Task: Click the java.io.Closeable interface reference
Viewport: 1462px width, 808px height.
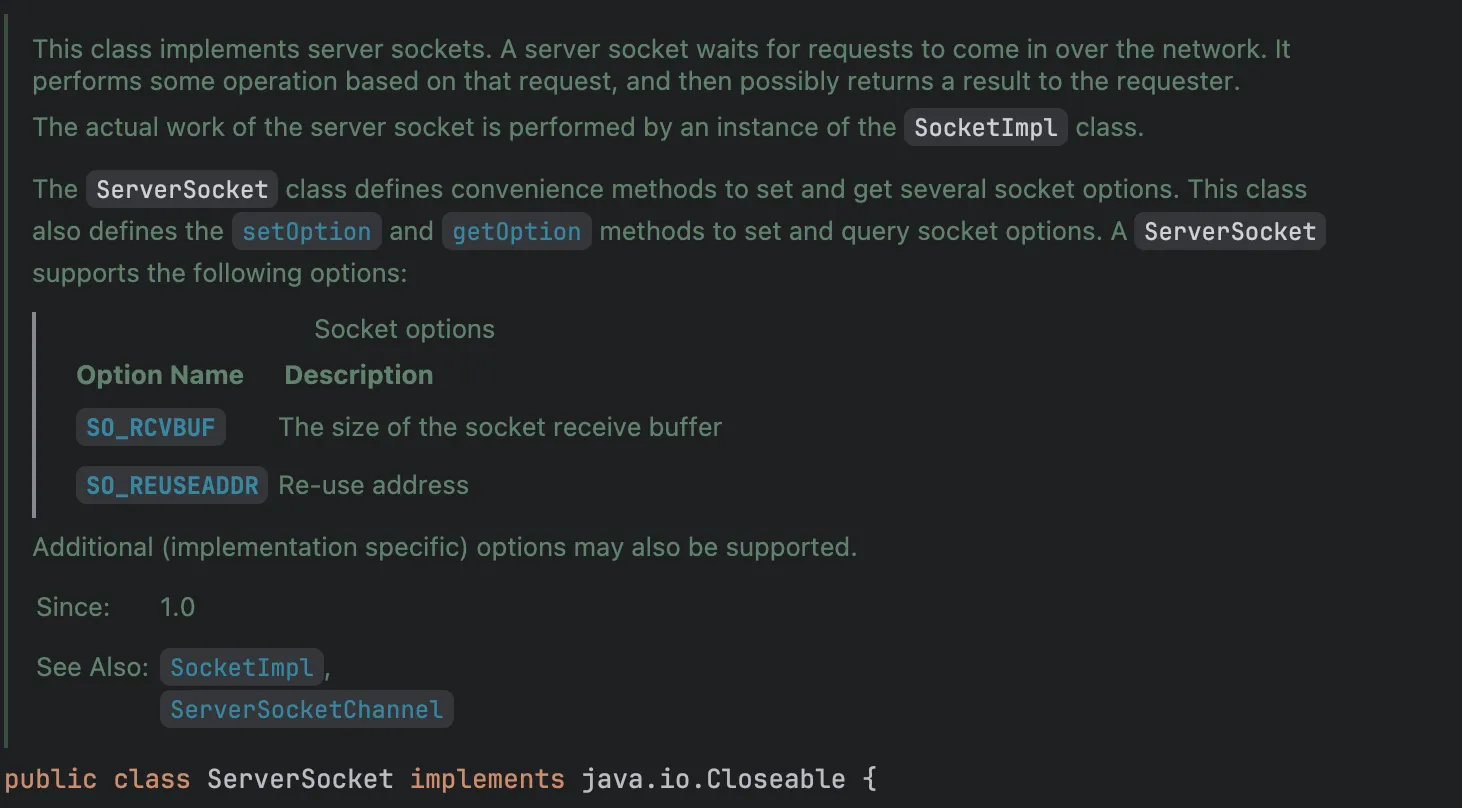Action: [713, 779]
